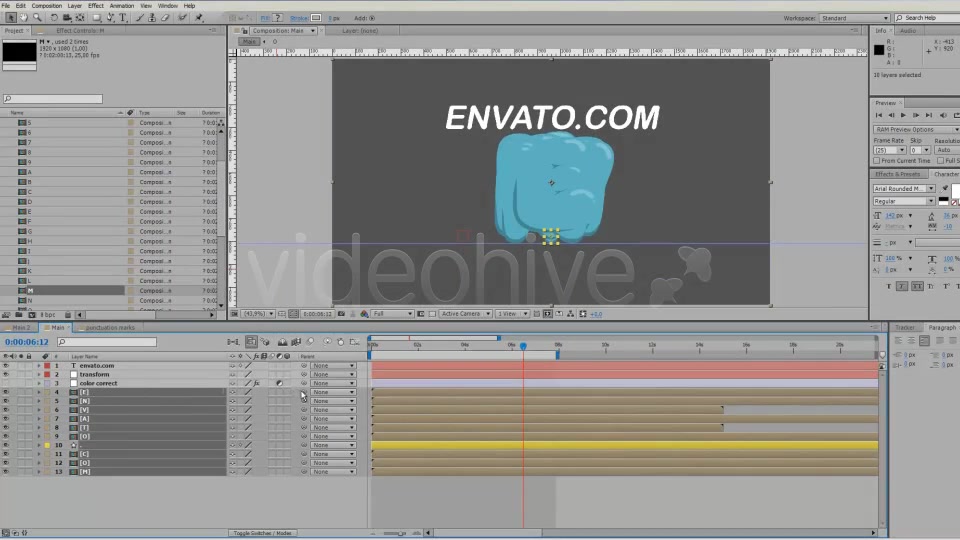This screenshot has height=540, width=960.
Task: Open the Composition menu
Action: pyautogui.click(x=47, y=6)
